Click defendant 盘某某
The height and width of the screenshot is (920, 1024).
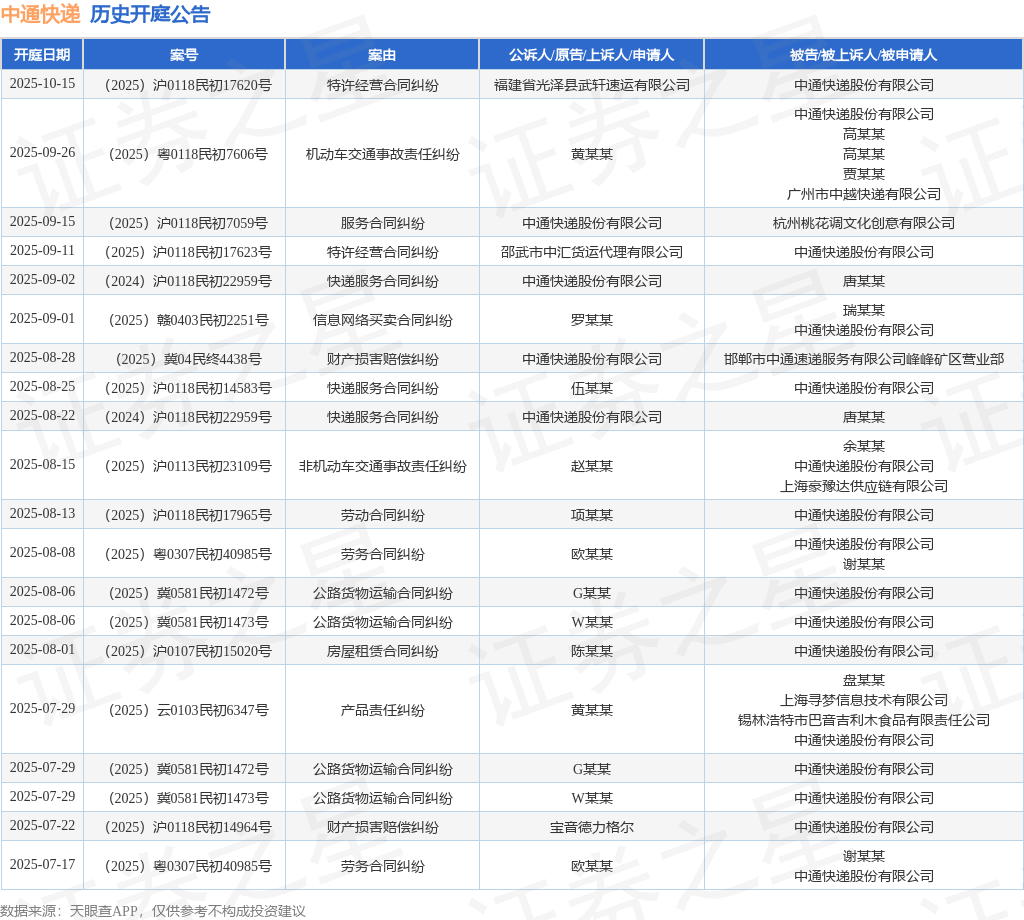click(863, 680)
